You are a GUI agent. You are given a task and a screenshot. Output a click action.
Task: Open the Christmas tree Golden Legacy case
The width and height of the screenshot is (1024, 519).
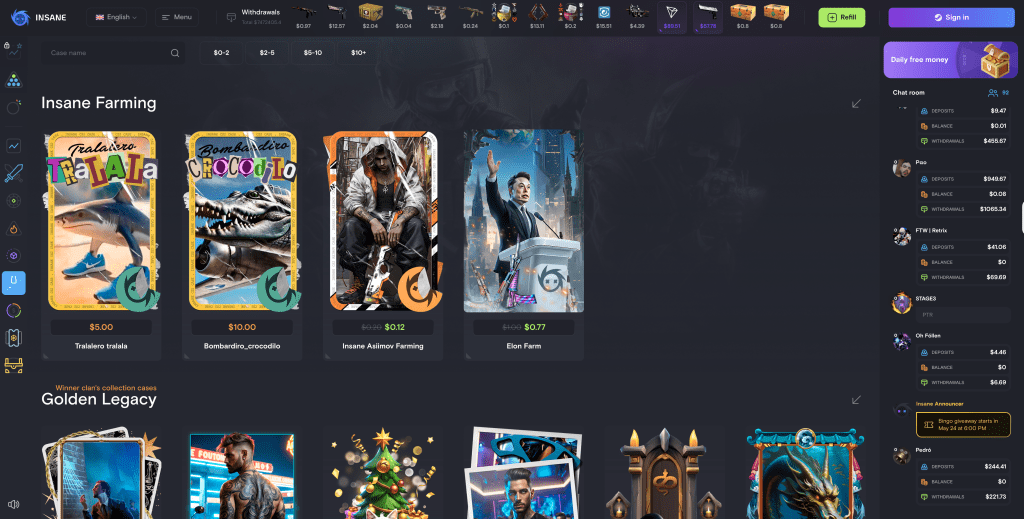[383, 473]
